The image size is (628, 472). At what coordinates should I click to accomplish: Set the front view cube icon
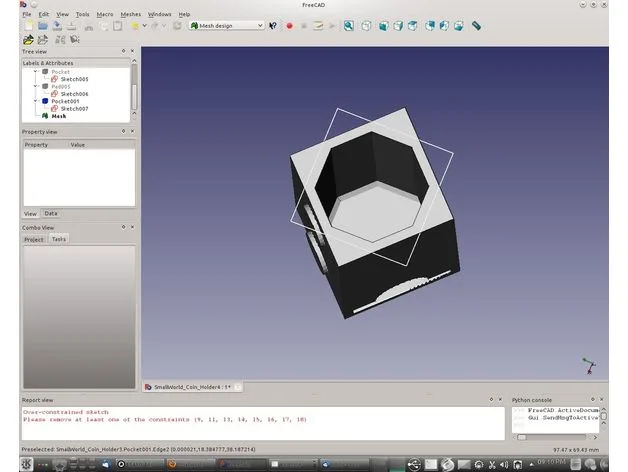[383, 26]
